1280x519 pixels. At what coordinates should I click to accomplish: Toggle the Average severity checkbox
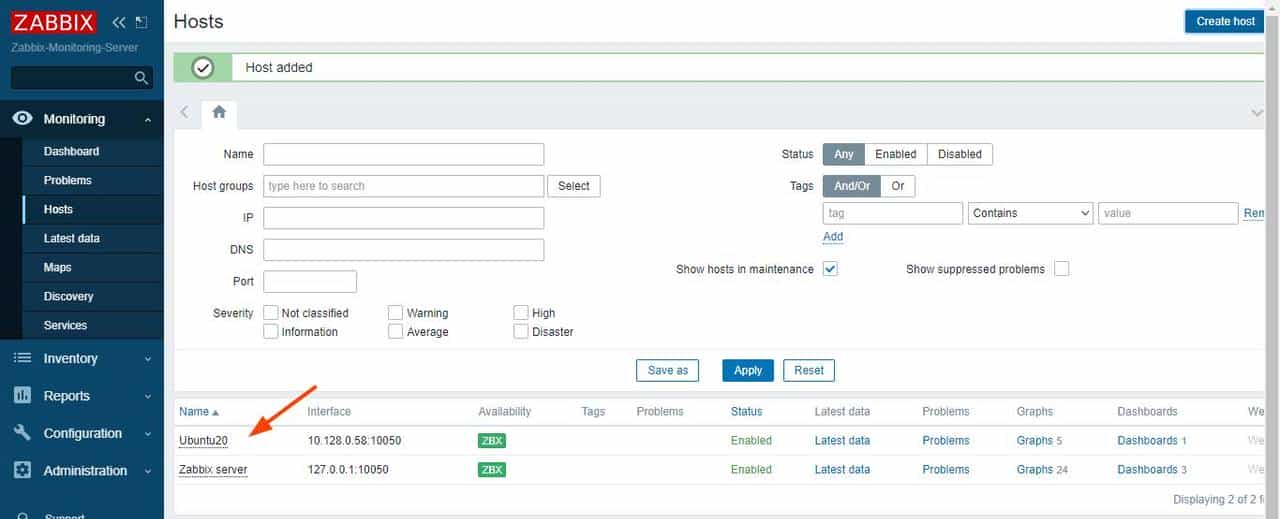point(396,332)
